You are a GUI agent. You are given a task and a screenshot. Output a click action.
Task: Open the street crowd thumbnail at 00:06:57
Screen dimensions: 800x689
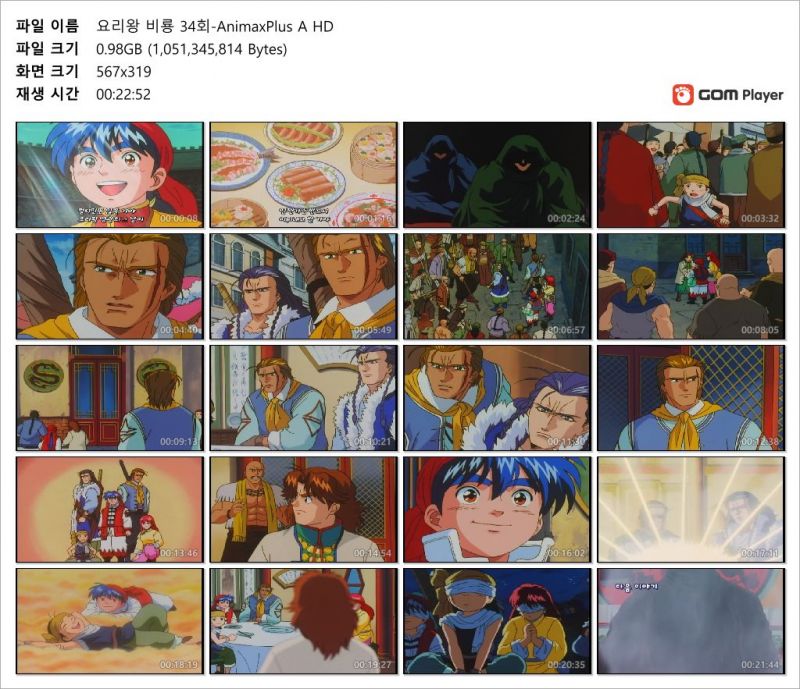click(497, 286)
